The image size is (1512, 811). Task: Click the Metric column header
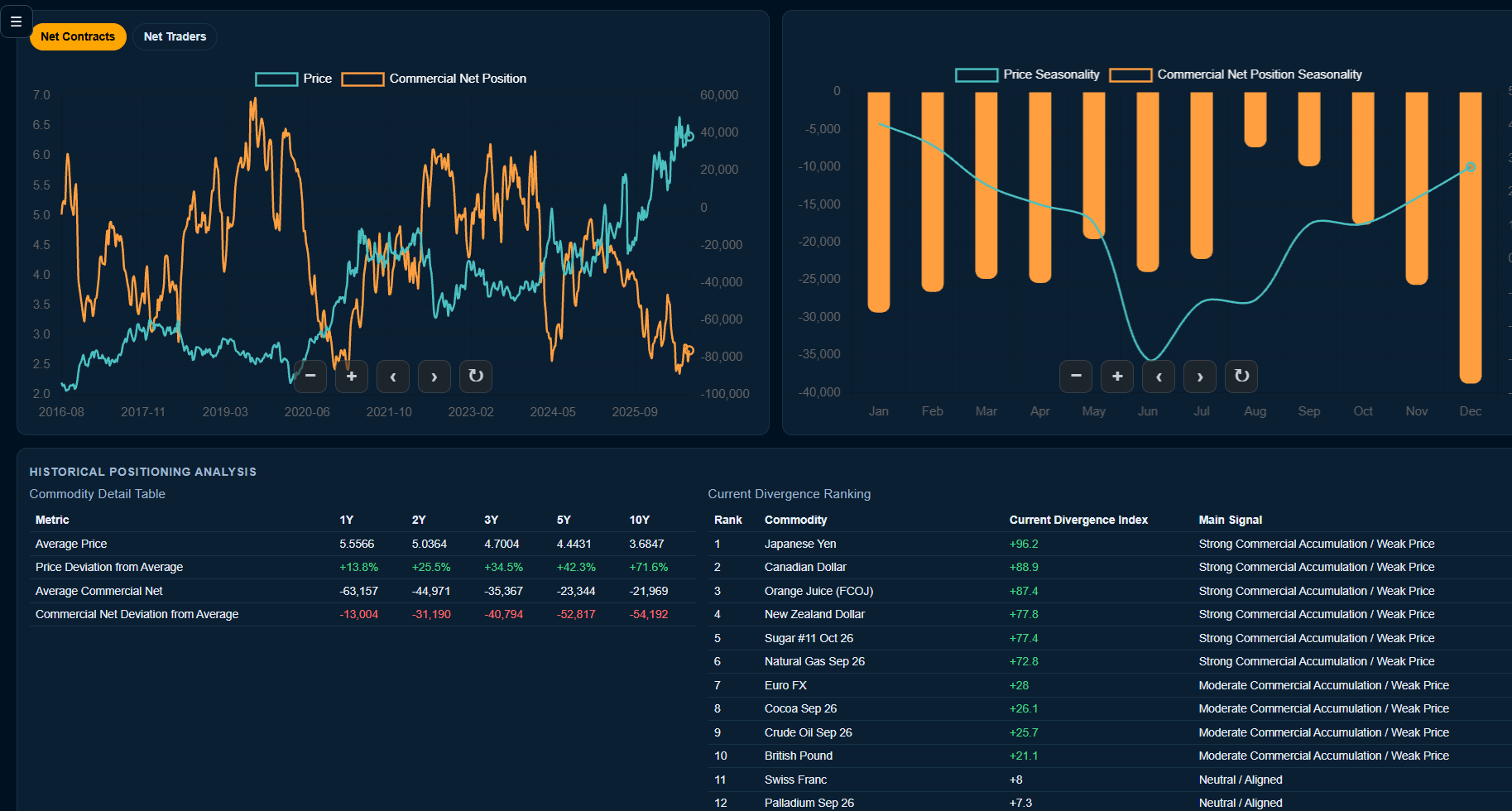[x=52, y=520]
